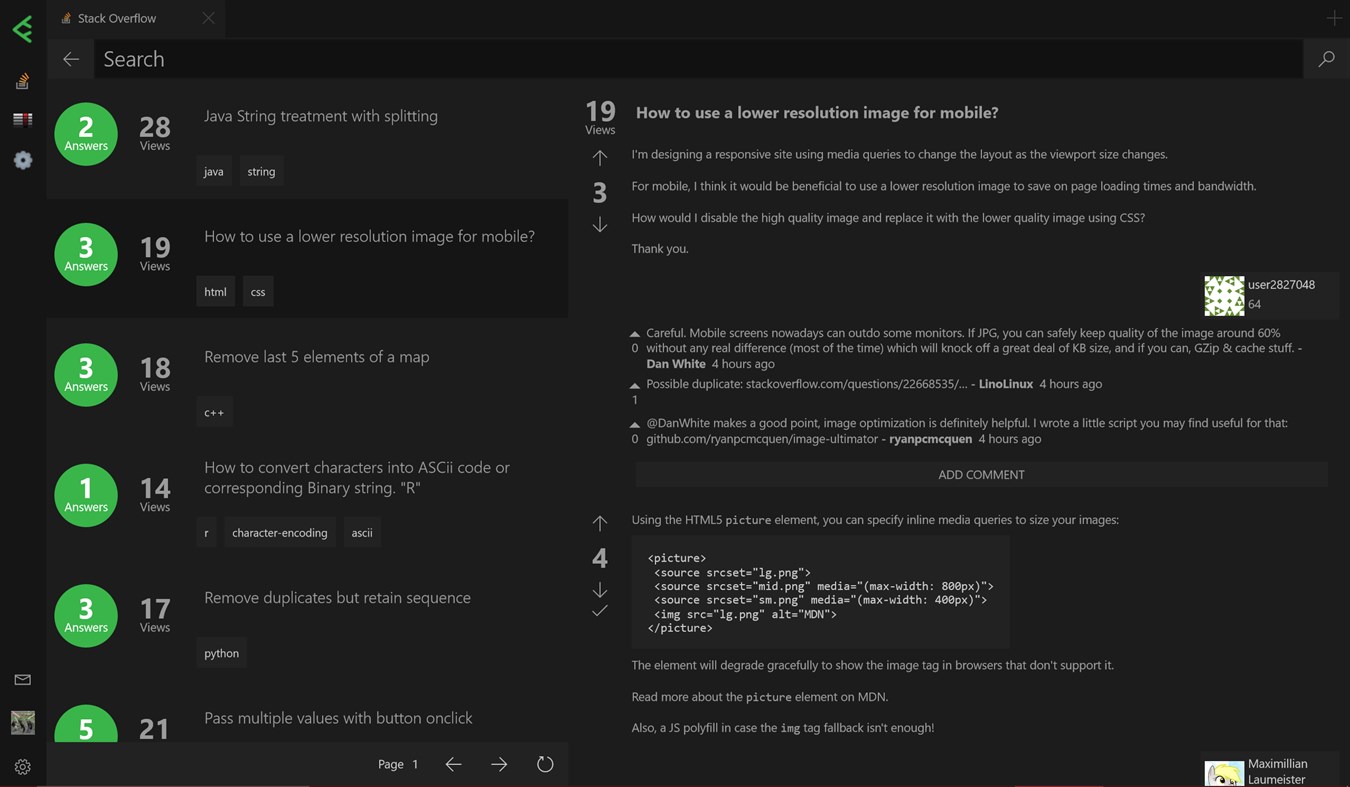The width and height of the screenshot is (1350, 787).
Task: Open question "Remove last 5 elements of a map"
Action: tap(316, 357)
